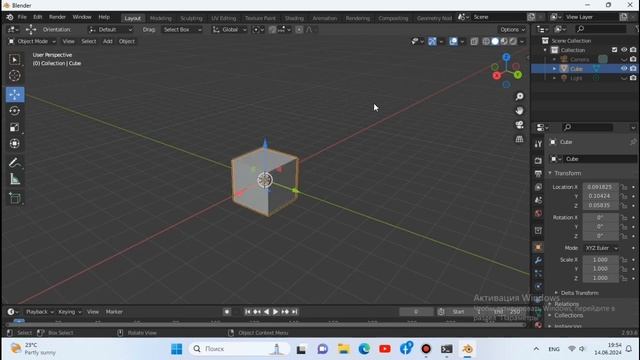Image resolution: width=640 pixels, height=360 pixels.
Task: Click the Z axis on navigation gizmo
Action: point(507,58)
